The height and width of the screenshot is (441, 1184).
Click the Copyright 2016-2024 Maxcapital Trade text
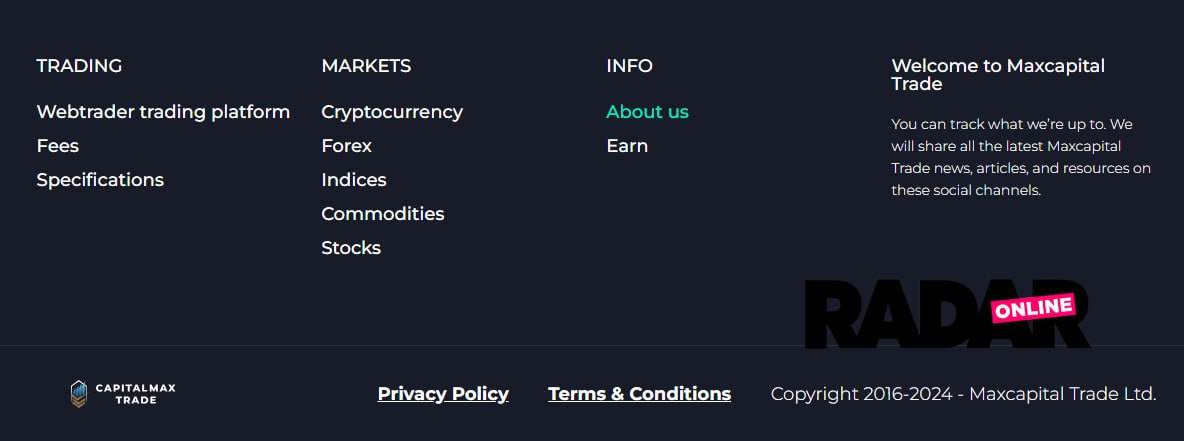(963, 394)
